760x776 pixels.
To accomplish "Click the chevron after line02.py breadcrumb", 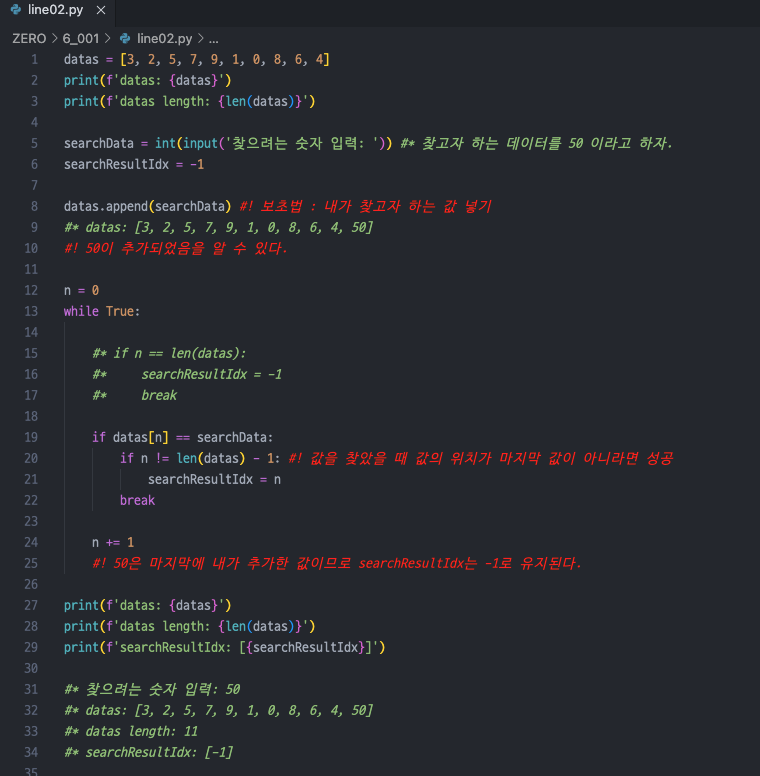I will [x=200, y=39].
